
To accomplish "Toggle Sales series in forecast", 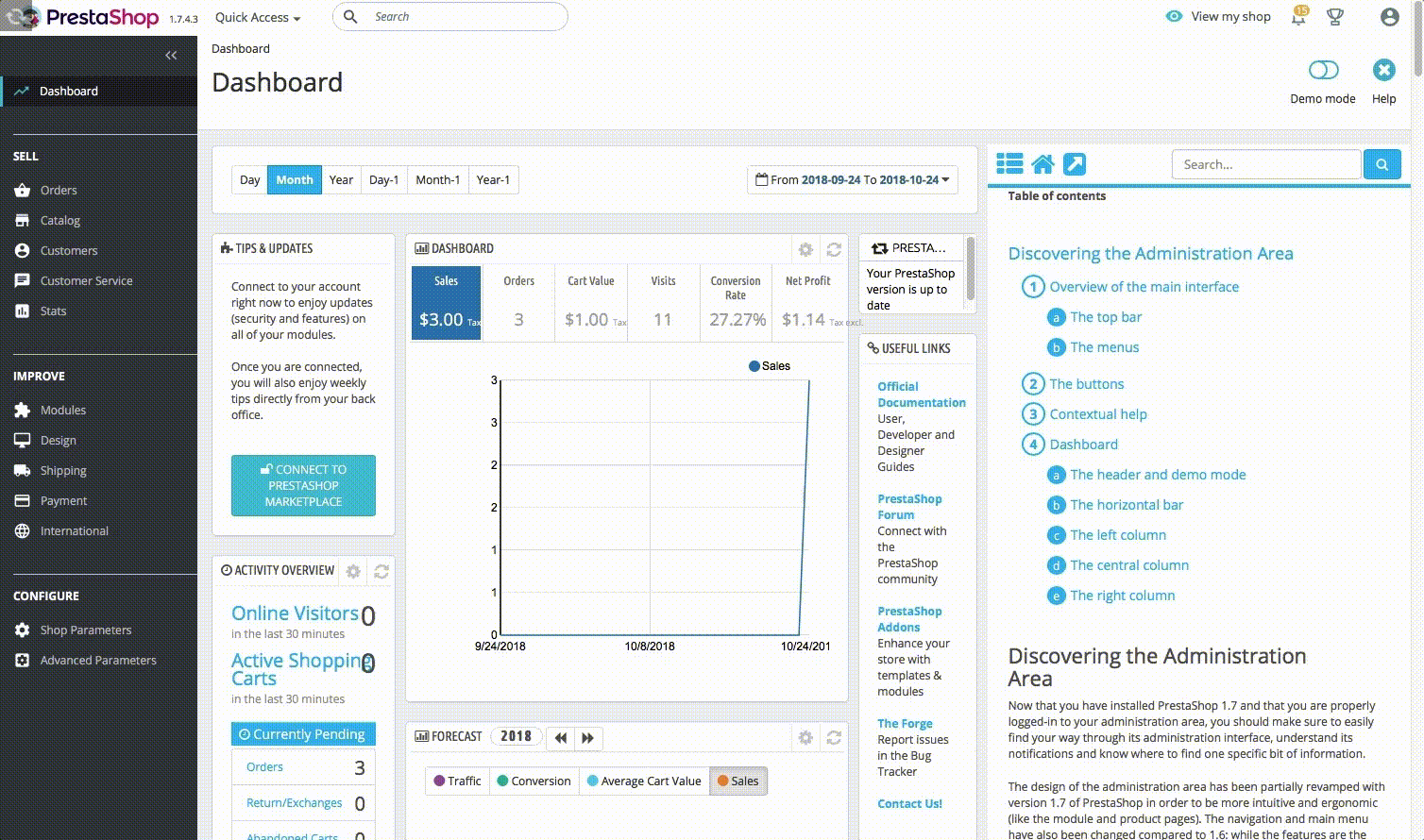I will coord(738,781).
